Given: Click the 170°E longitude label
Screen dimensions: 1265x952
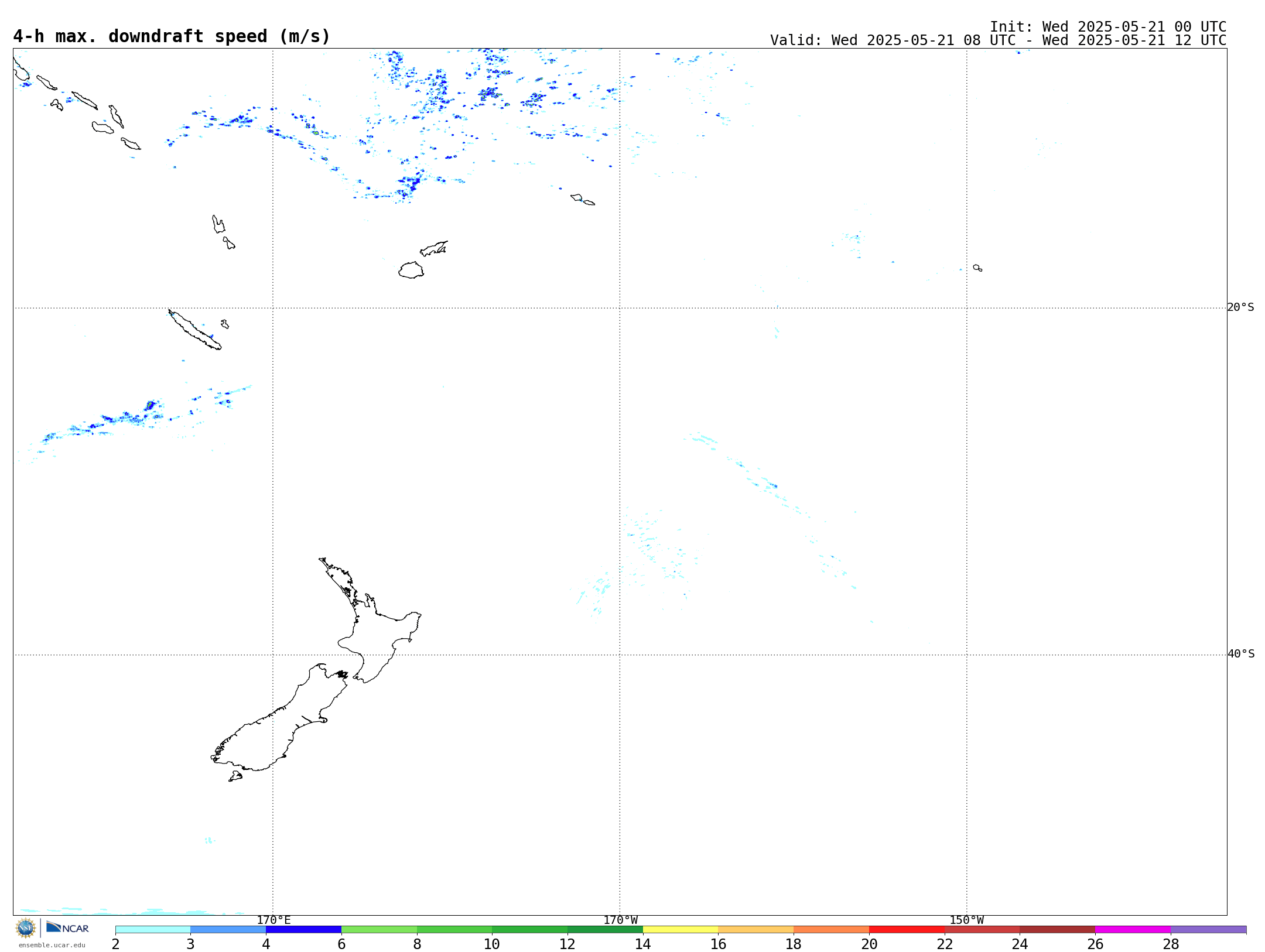Looking at the screenshot, I should [x=273, y=920].
